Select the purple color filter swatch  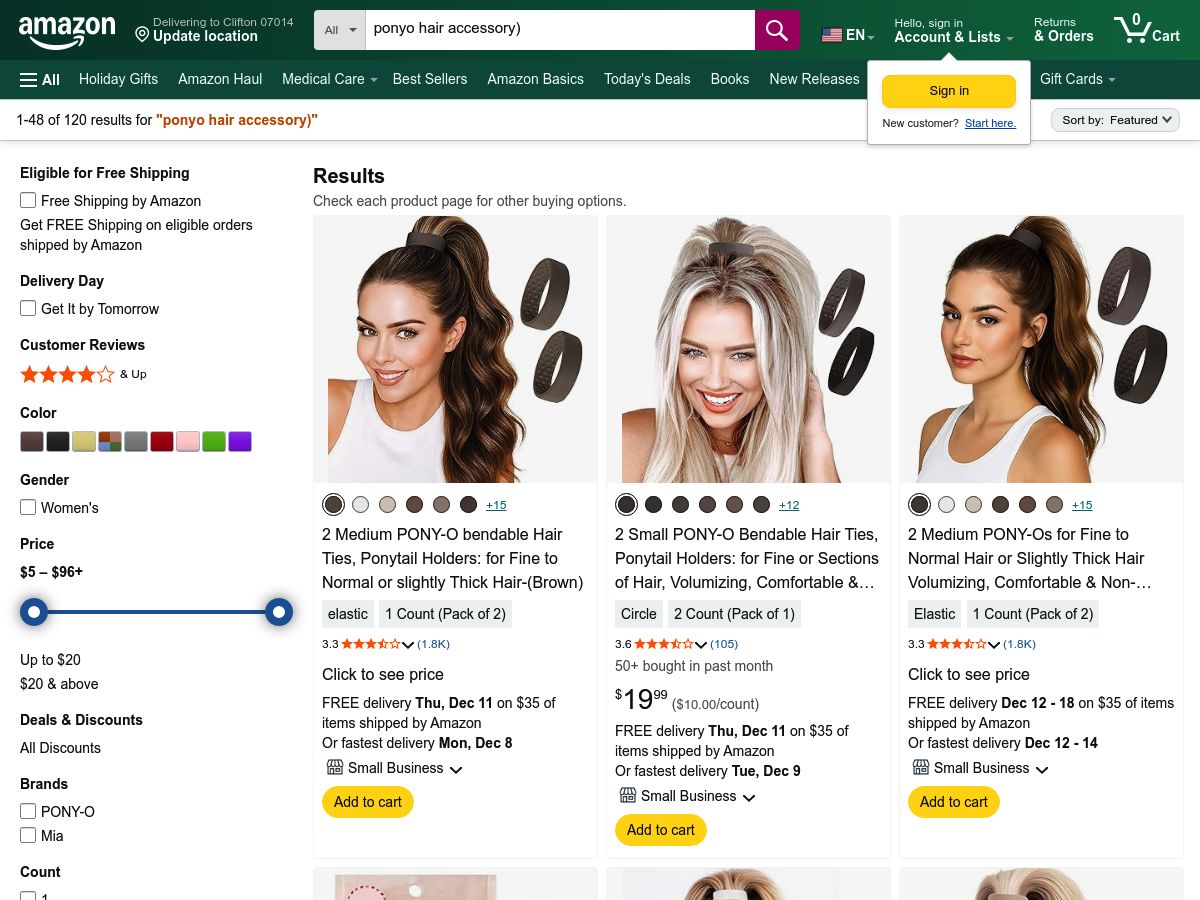[x=240, y=442]
